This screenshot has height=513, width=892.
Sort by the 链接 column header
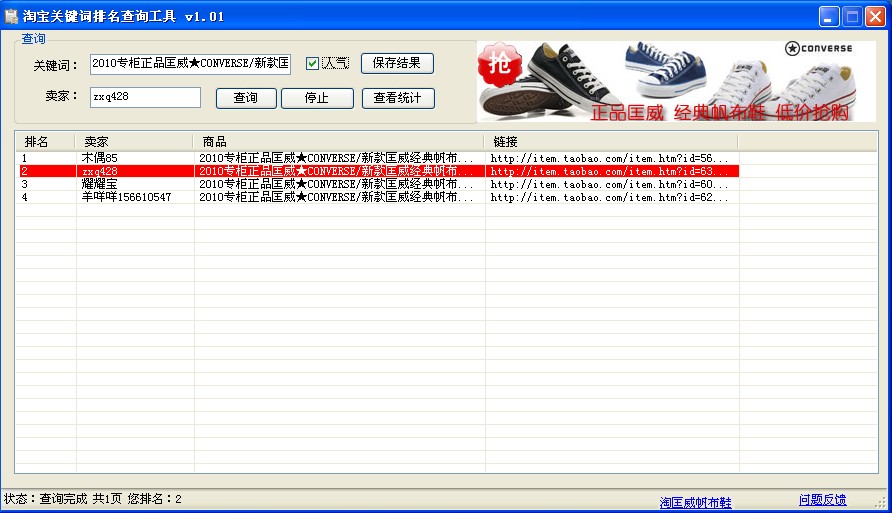pos(611,142)
